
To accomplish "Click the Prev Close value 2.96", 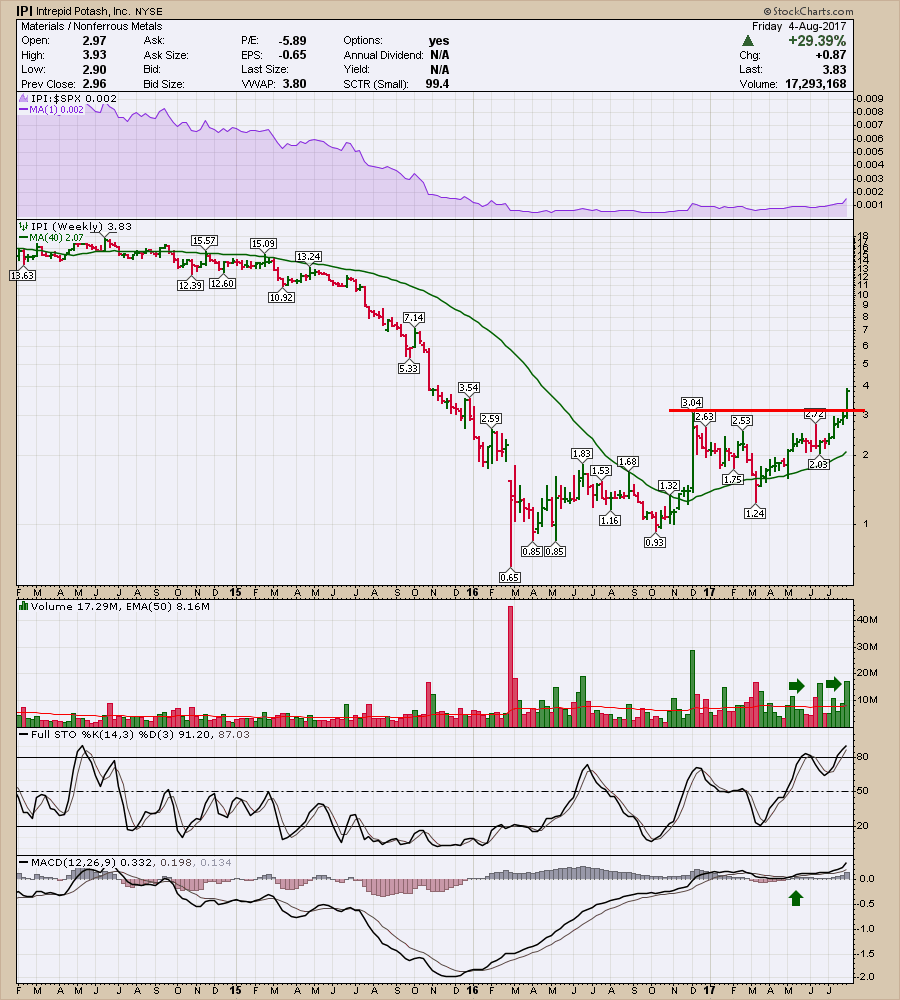I will click(94, 84).
